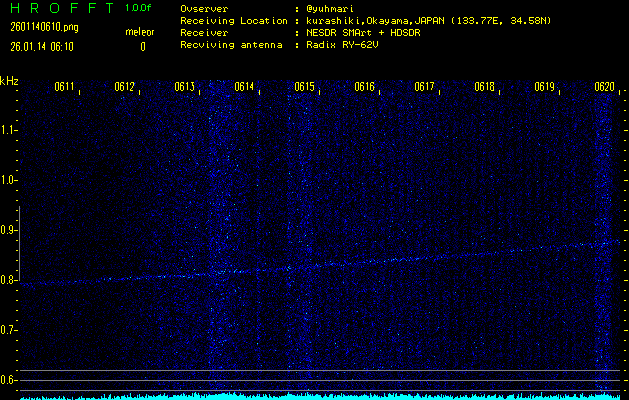The height and width of the screenshot is (400, 629).
Task: Select the 2601140610.png filename
Action: click(36, 27)
